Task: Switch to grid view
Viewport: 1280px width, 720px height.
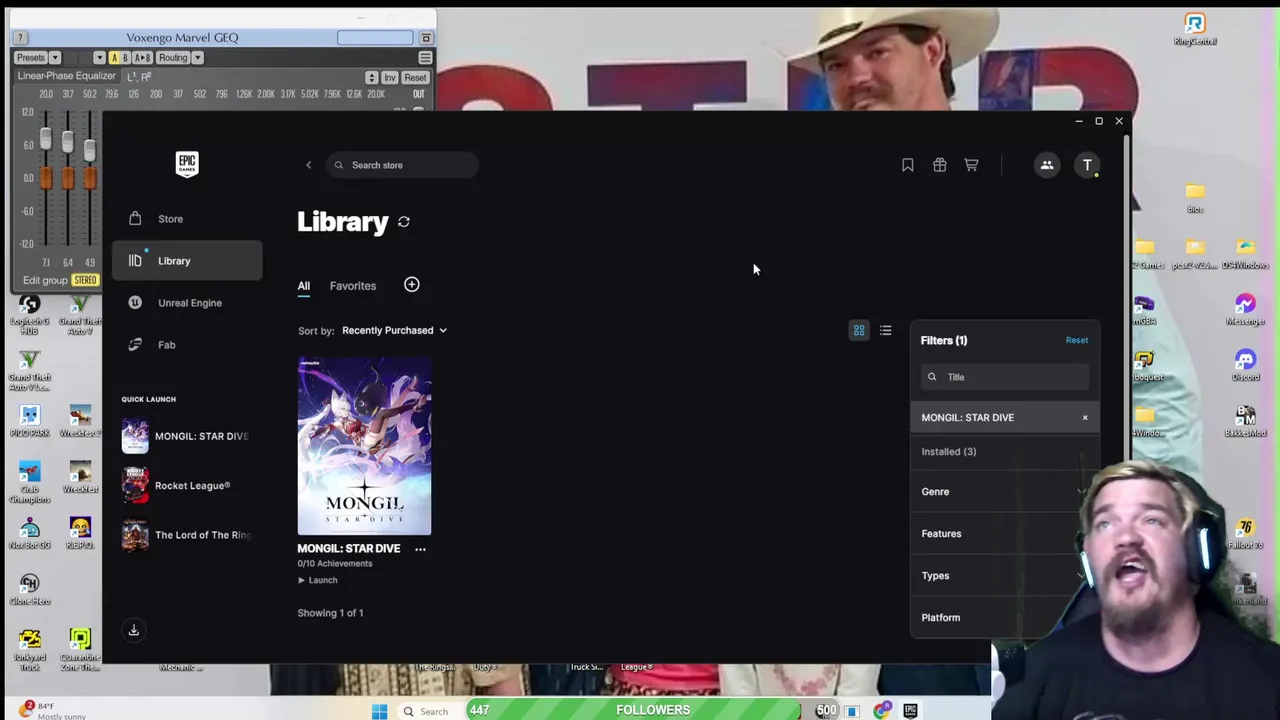Action: [859, 330]
